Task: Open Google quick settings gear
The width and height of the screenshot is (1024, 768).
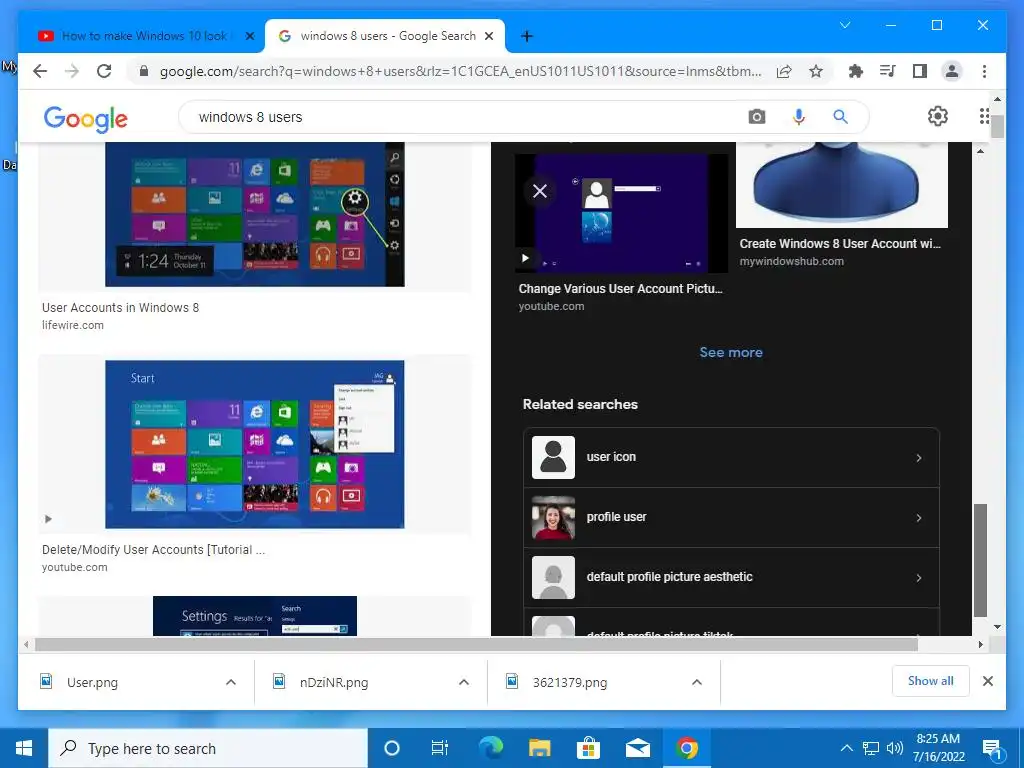Action: 938,116
